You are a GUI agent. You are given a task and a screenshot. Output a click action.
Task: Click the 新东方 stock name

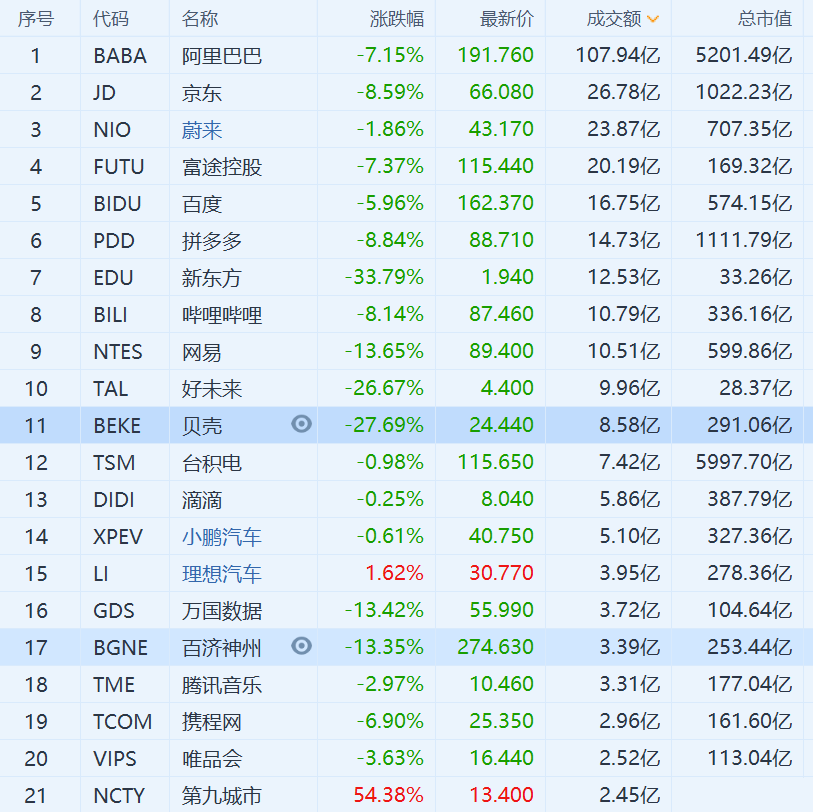click(212, 277)
